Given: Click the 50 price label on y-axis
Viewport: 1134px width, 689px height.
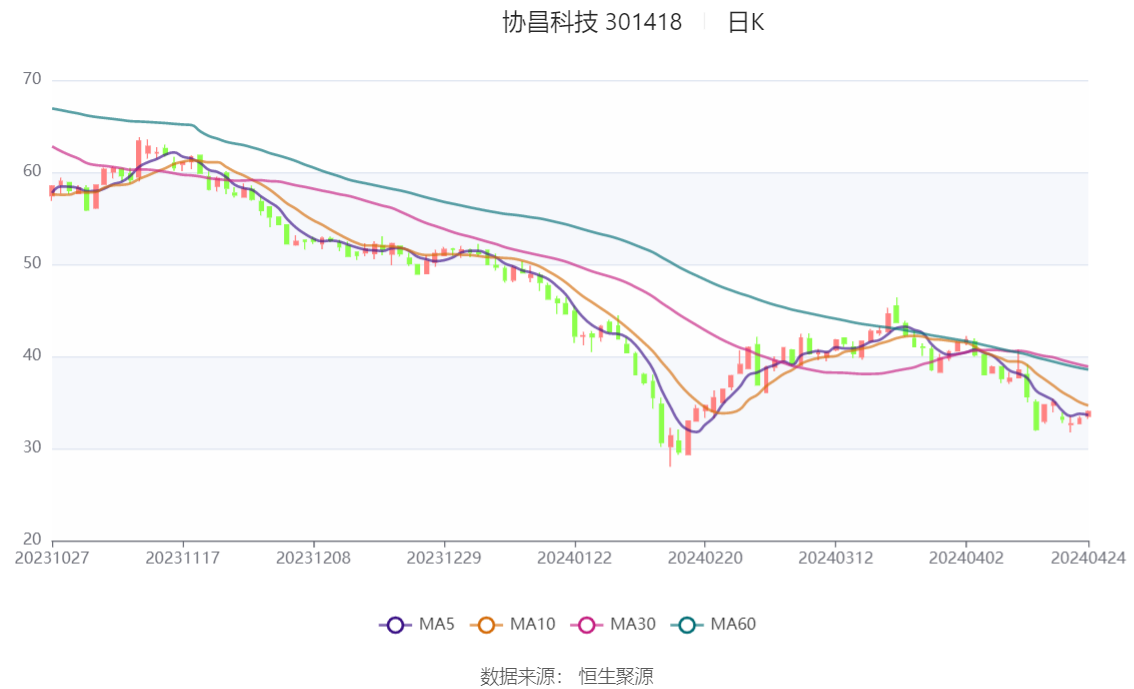Looking at the screenshot, I should [x=32, y=264].
